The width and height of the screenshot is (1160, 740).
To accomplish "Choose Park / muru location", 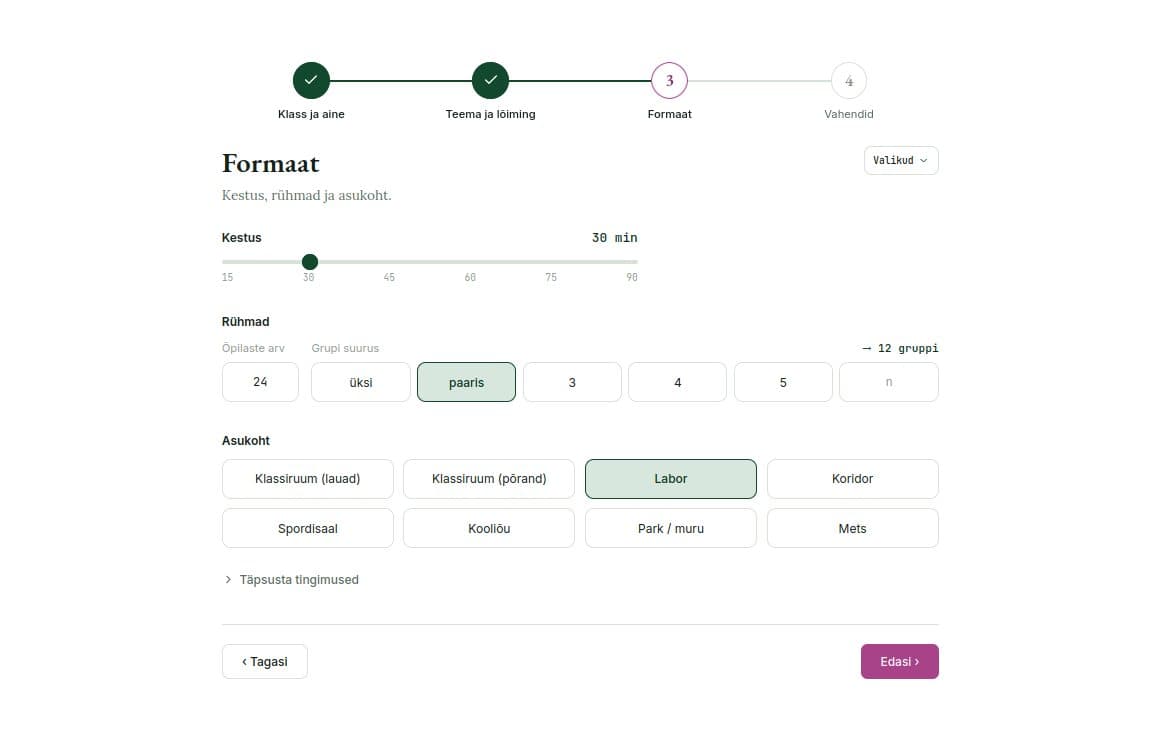I will (x=671, y=528).
